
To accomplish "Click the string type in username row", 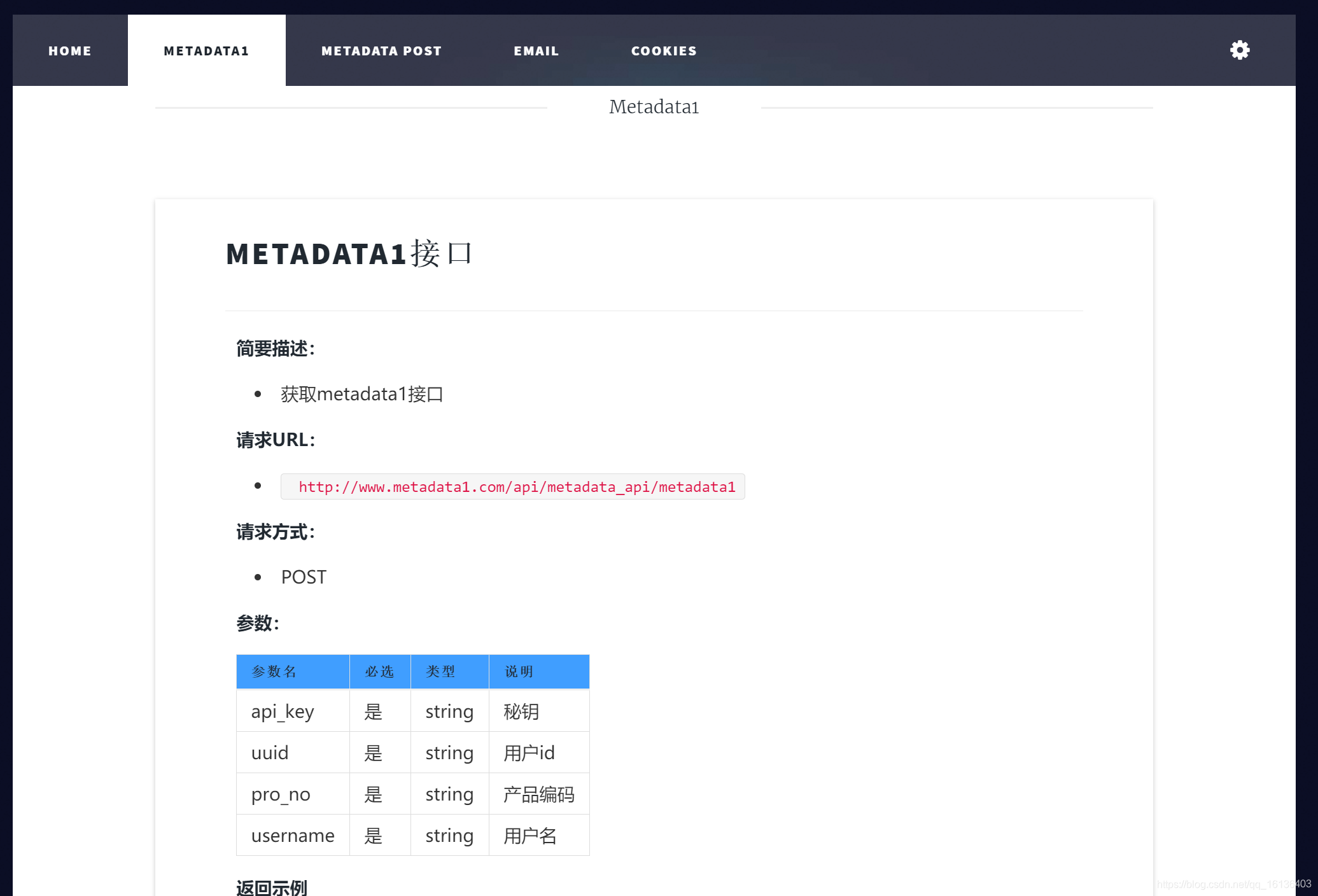I will coord(449,836).
